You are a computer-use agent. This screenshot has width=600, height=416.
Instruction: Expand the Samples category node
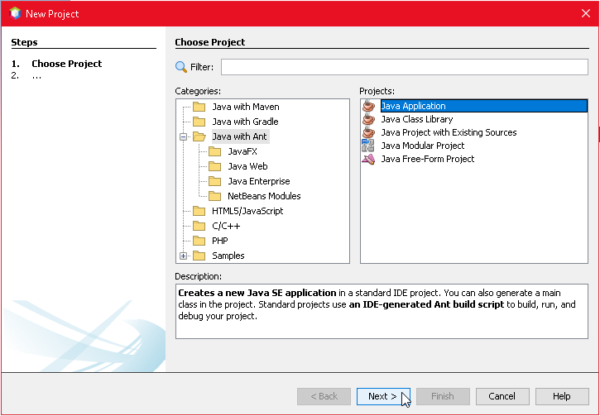pos(183,256)
